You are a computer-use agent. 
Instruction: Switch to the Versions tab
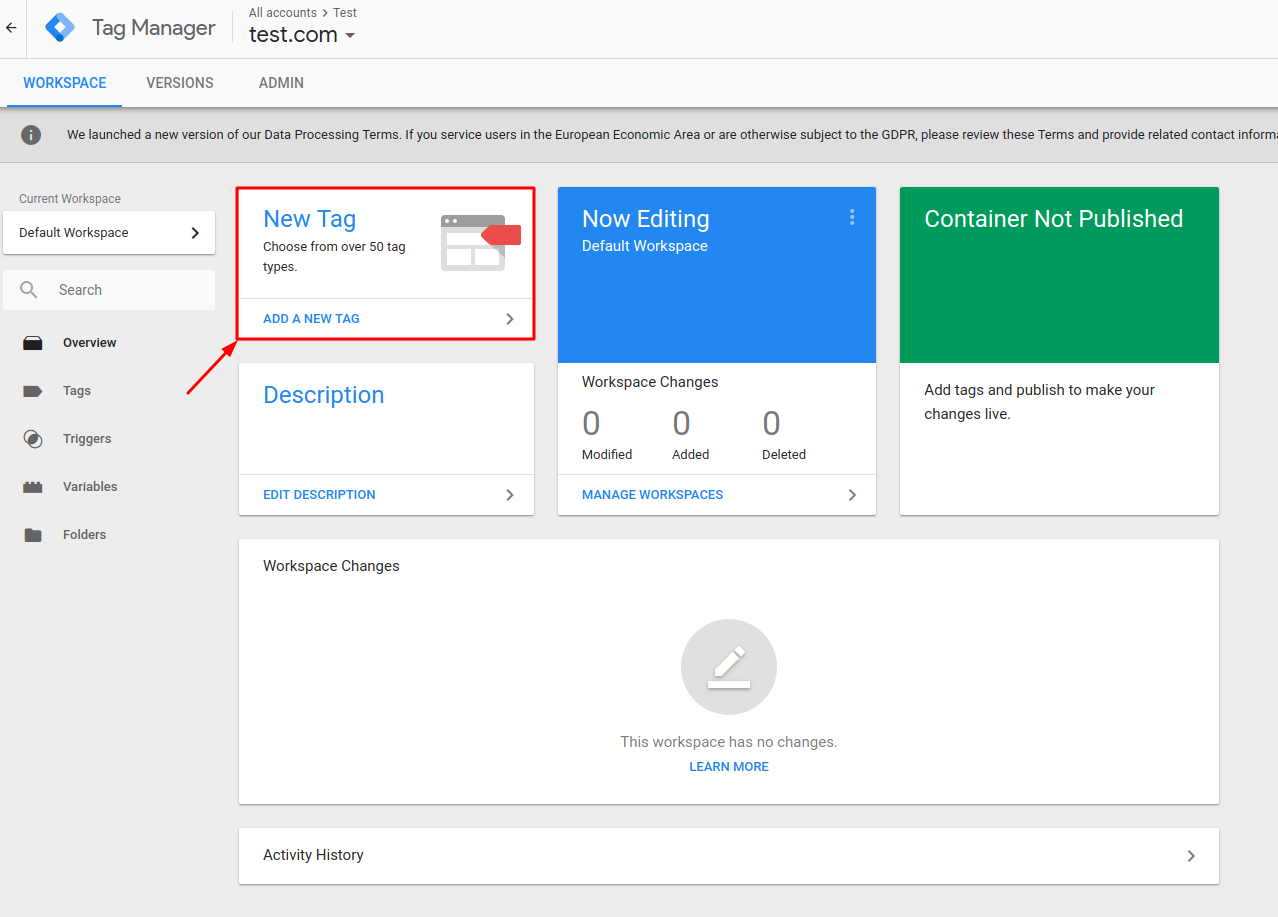180,83
